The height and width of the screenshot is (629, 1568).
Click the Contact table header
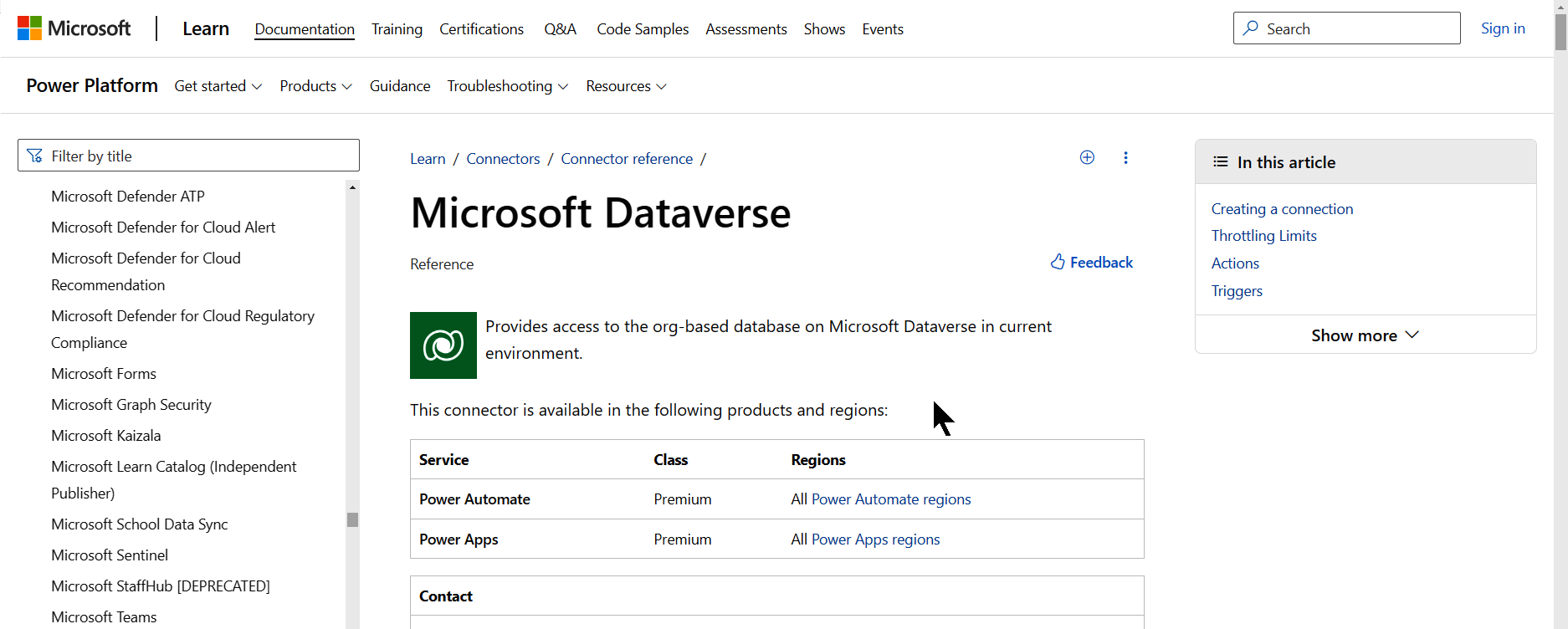446,596
